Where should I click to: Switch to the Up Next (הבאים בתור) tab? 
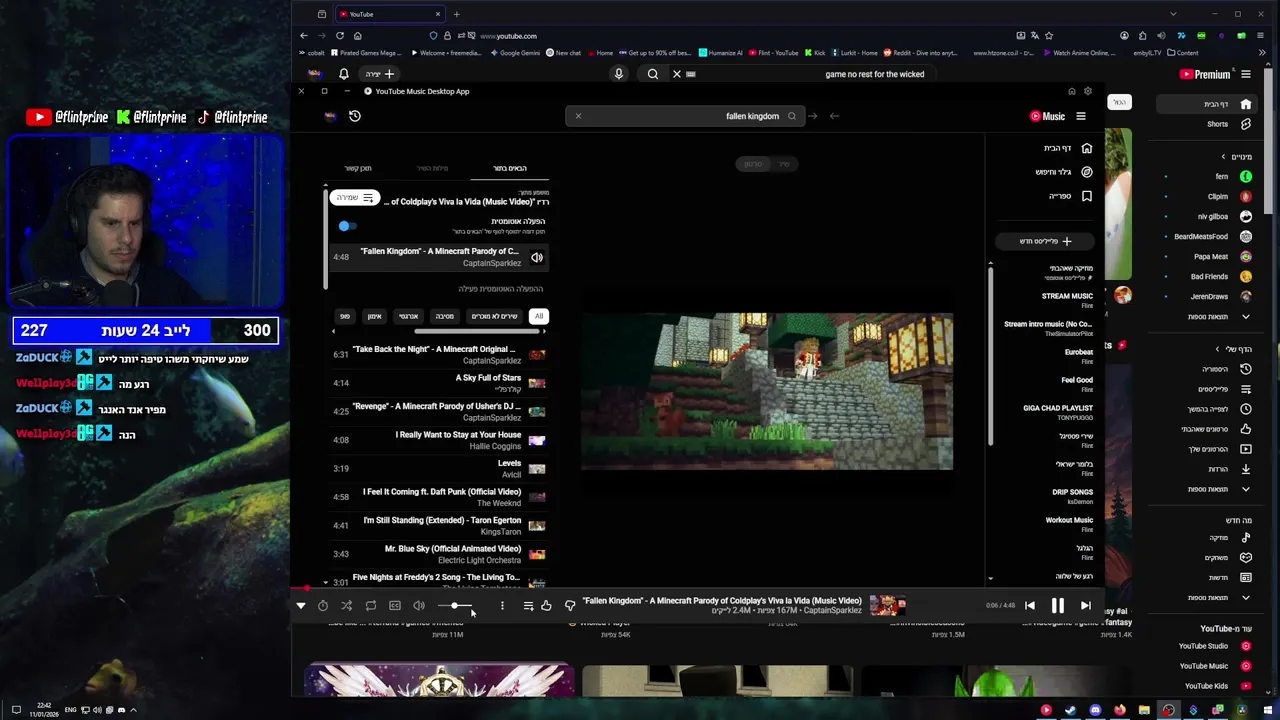[509, 168]
